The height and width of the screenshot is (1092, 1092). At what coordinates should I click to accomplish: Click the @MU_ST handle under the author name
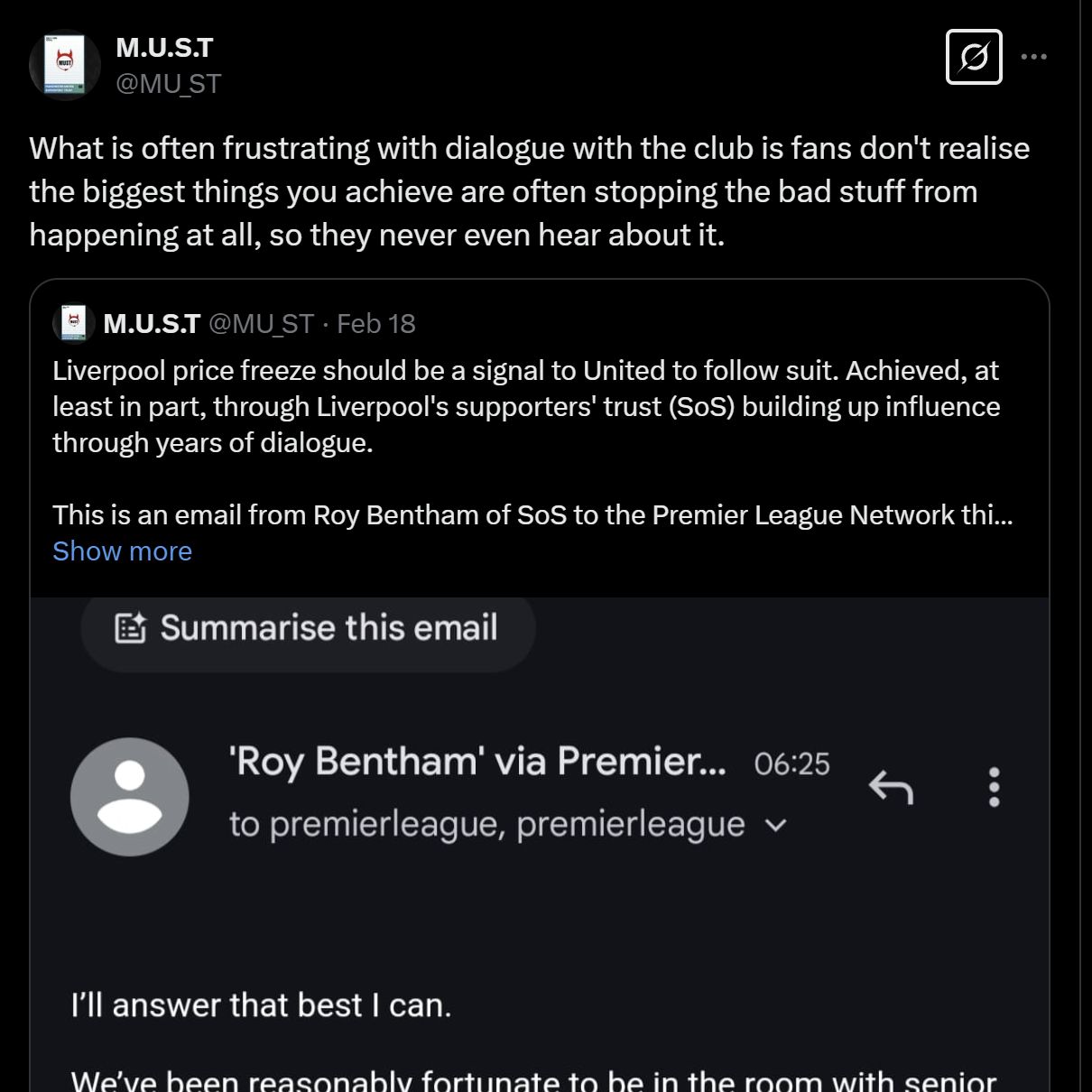pos(168,84)
